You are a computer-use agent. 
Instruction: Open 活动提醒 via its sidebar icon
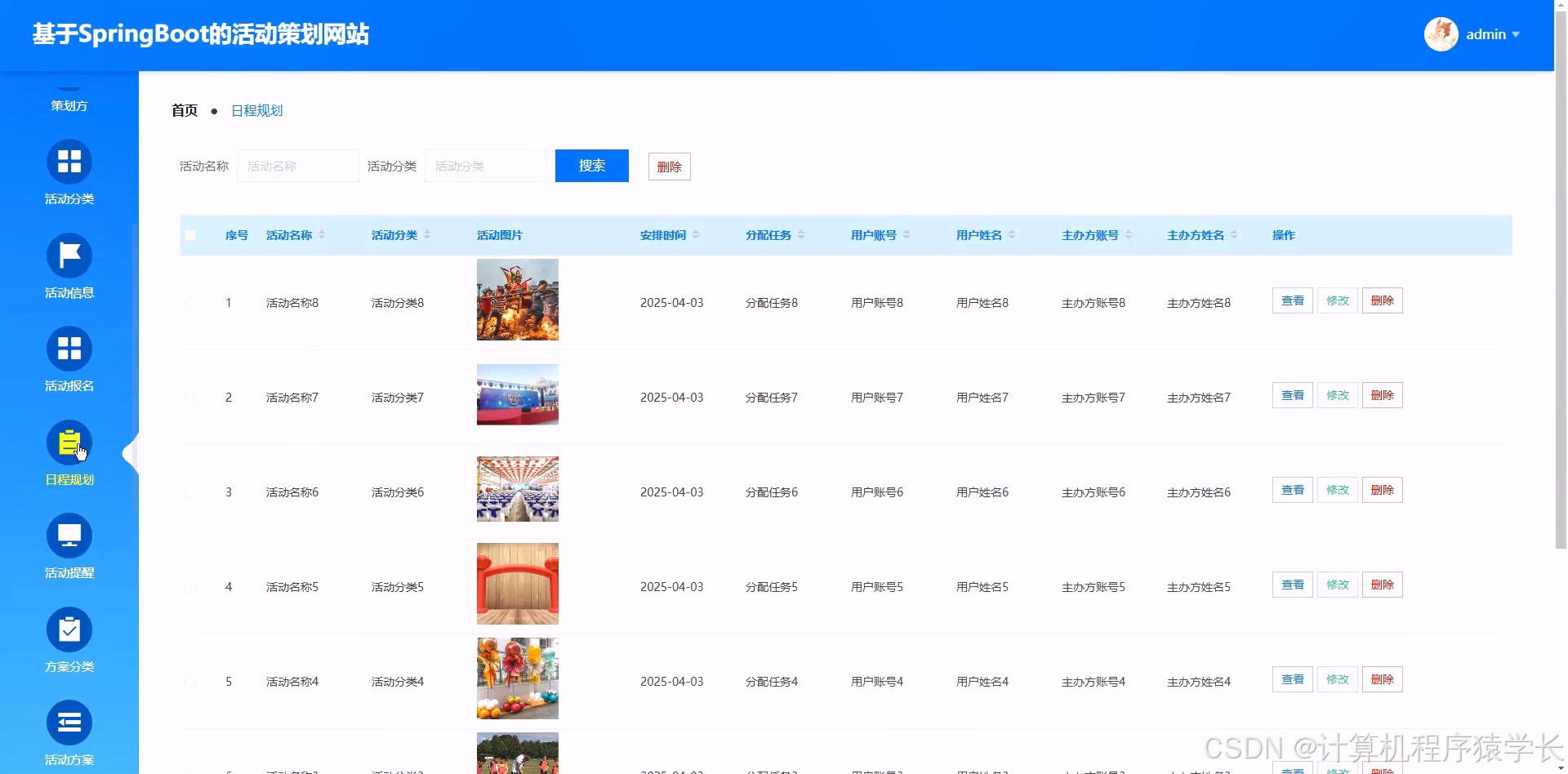[69, 536]
